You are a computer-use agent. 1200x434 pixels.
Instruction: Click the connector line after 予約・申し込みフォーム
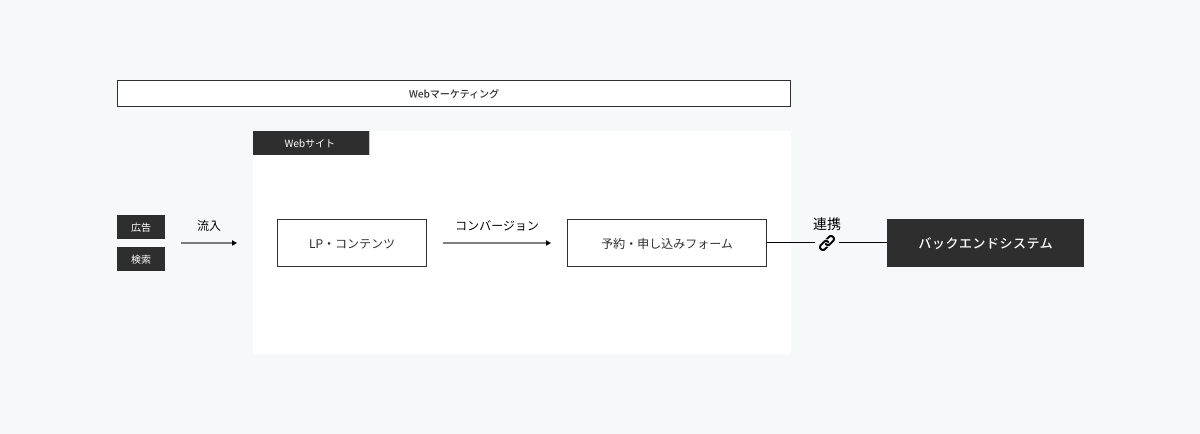(x=792, y=243)
